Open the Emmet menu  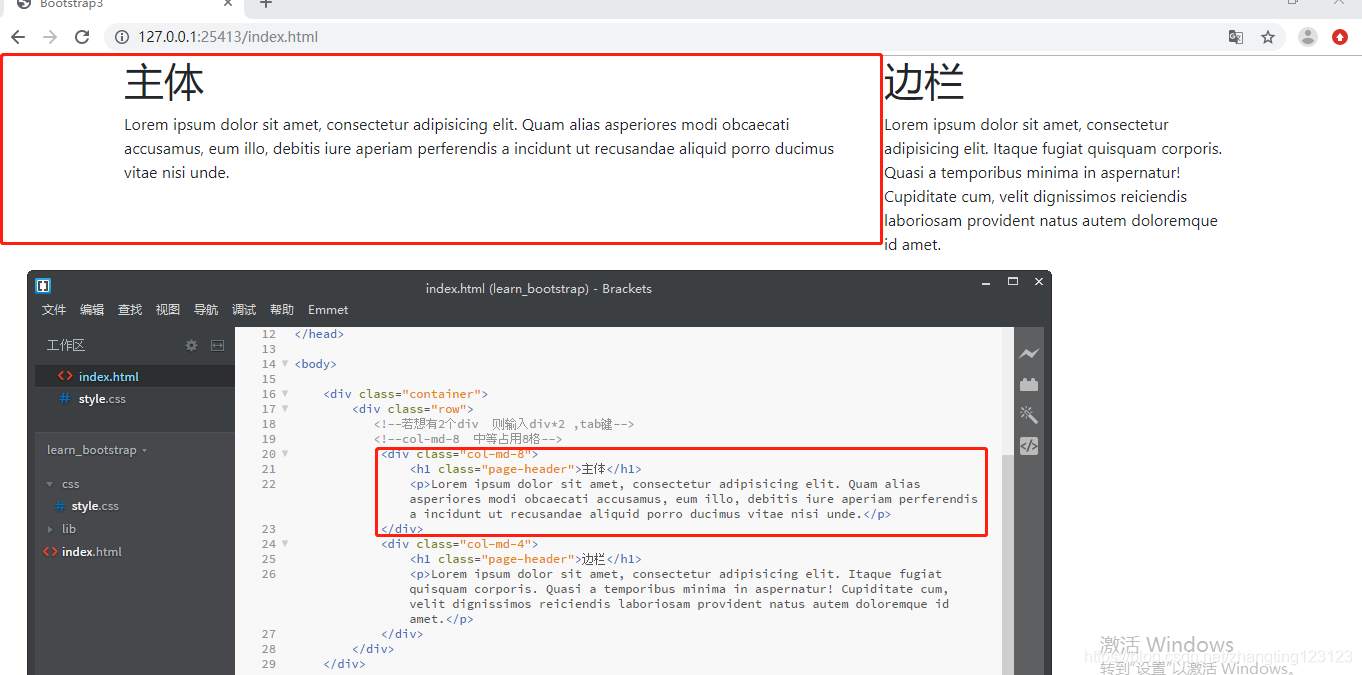point(328,310)
